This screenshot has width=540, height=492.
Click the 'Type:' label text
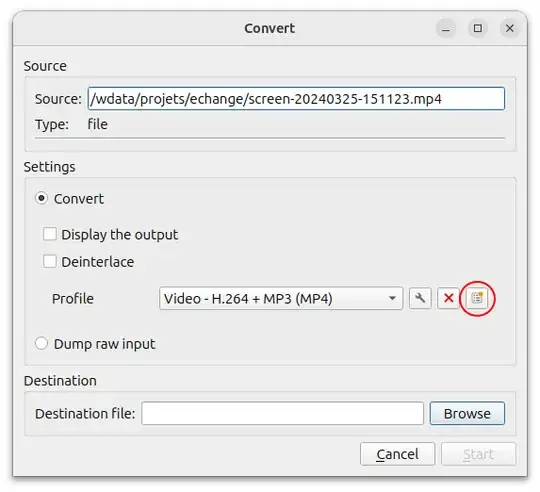coord(52,124)
